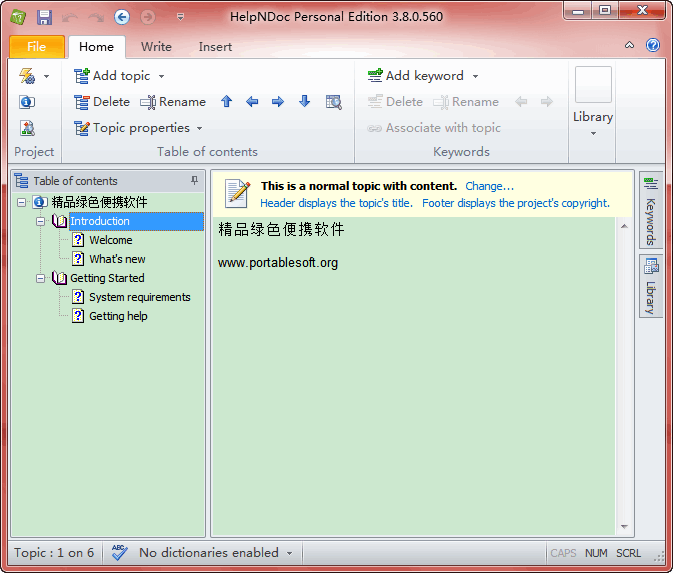This screenshot has width=673, height=573.
Task: Select the System requirements topic
Action: tap(139, 297)
